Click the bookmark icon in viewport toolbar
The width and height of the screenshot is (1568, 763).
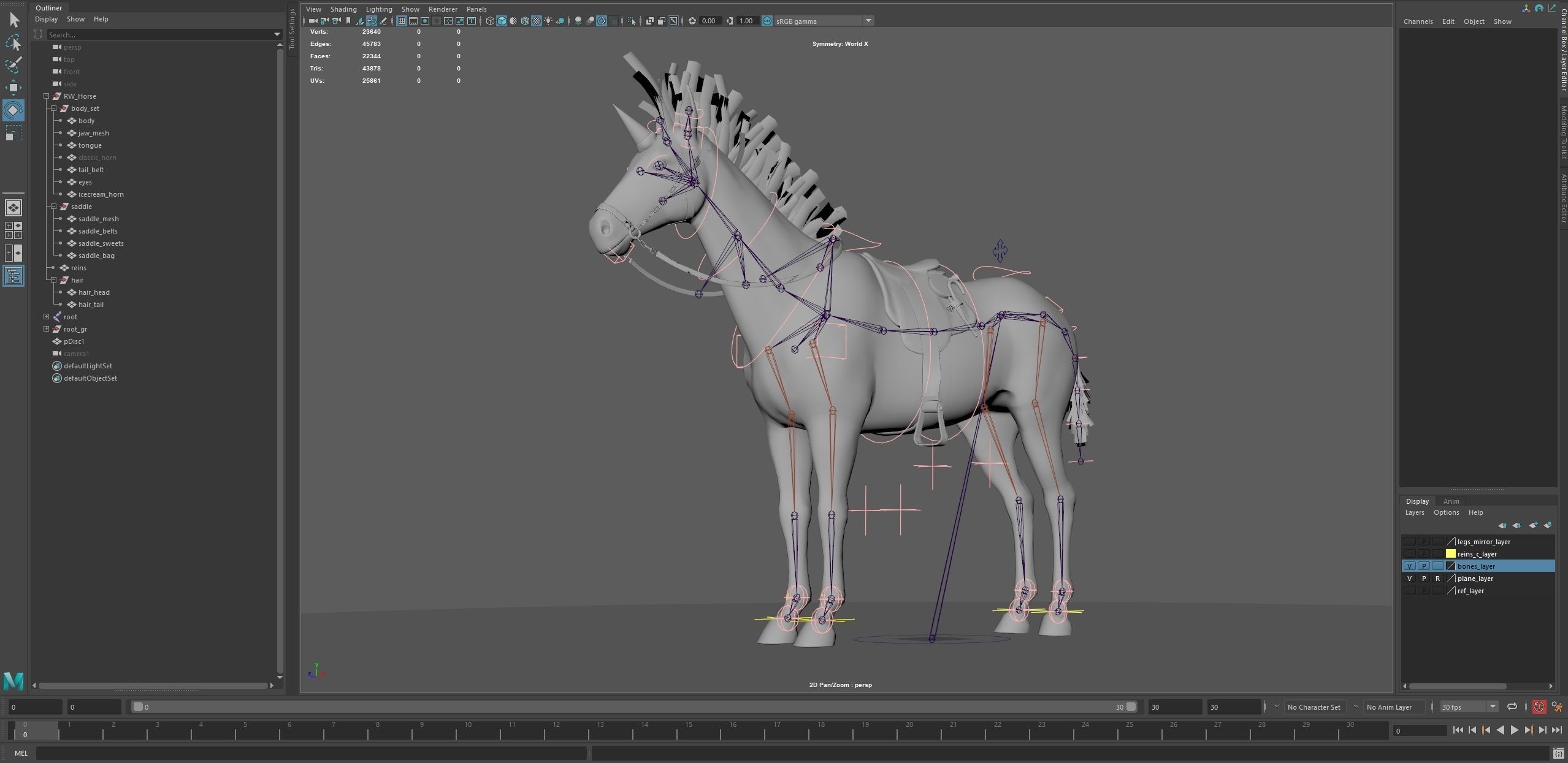coord(348,21)
